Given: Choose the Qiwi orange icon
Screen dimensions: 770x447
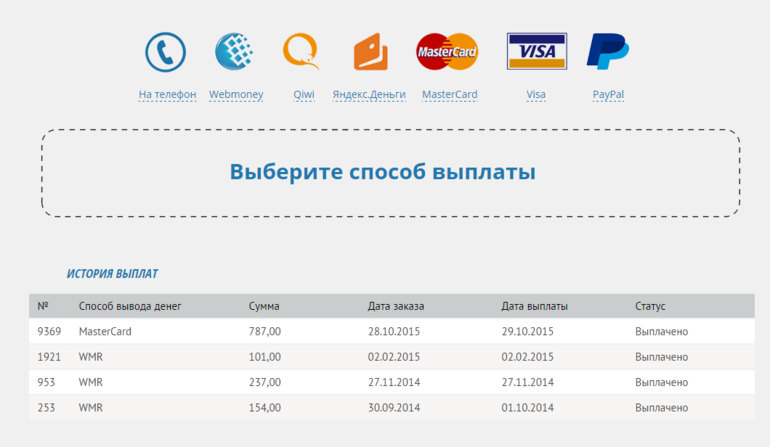Looking at the screenshot, I should (x=301, y=52).
